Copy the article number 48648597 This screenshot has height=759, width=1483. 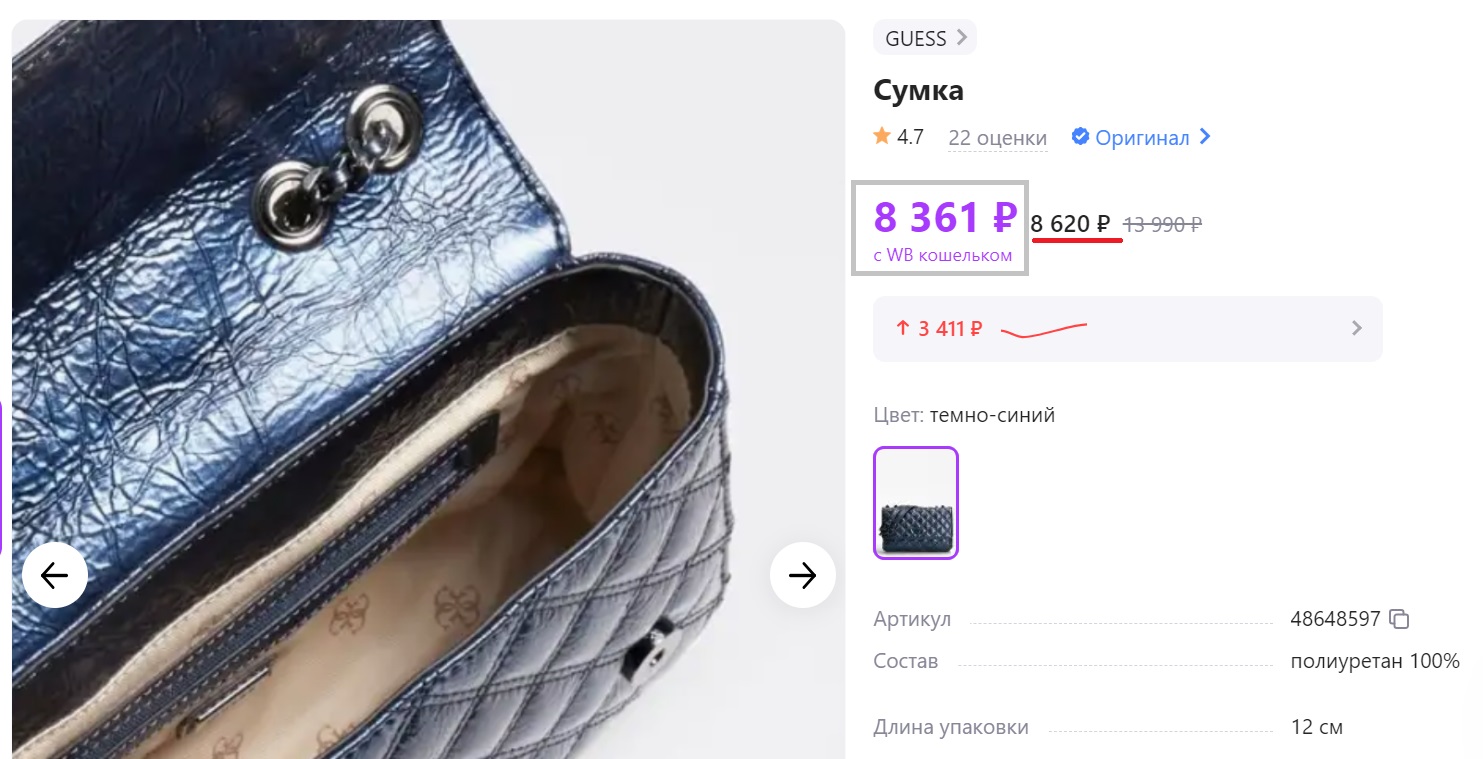pos(1400,619)
